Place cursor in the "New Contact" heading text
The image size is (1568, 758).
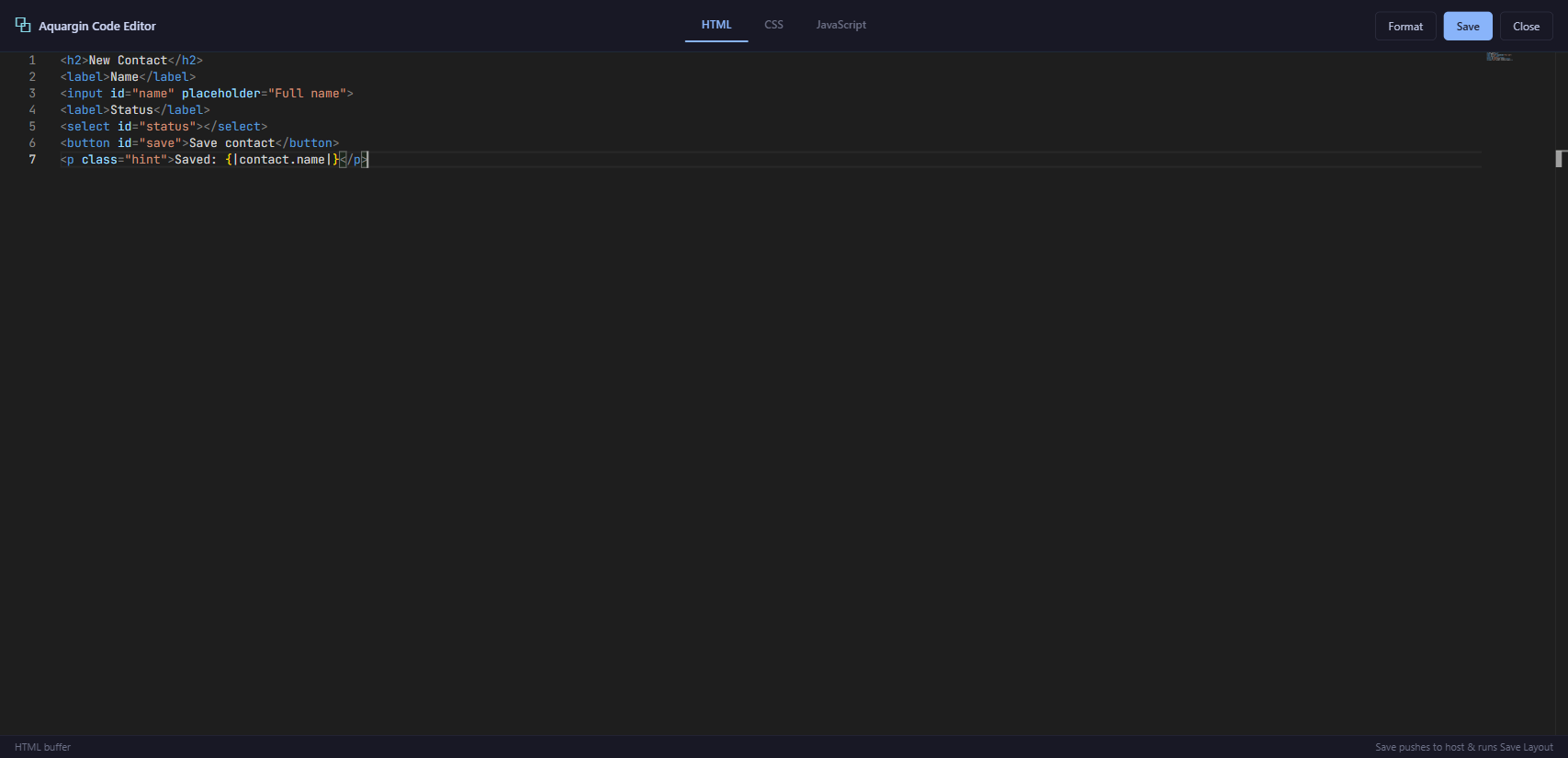point(128,60)
